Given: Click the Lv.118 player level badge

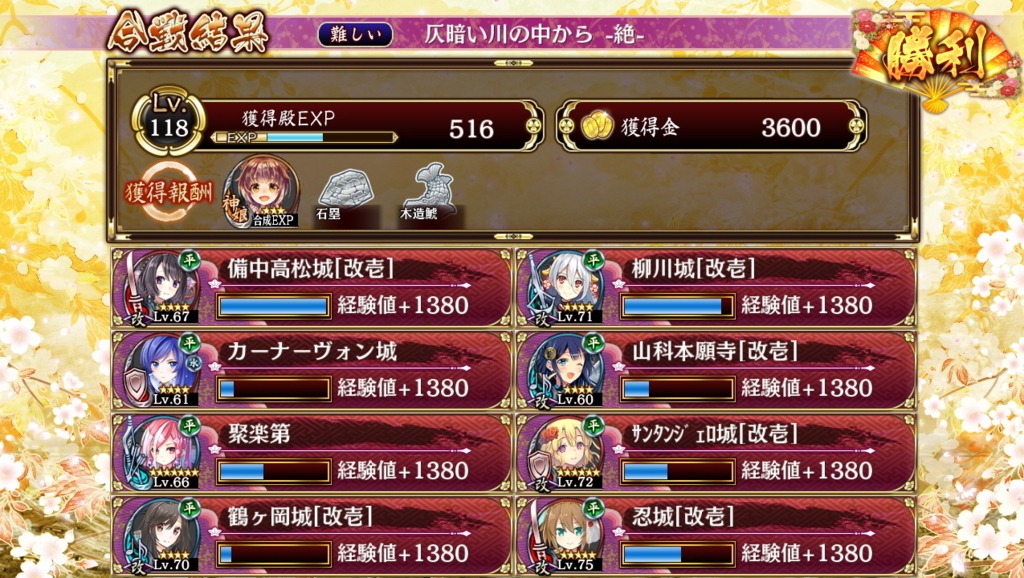Looking at the screenshot, I should (168, 121).
